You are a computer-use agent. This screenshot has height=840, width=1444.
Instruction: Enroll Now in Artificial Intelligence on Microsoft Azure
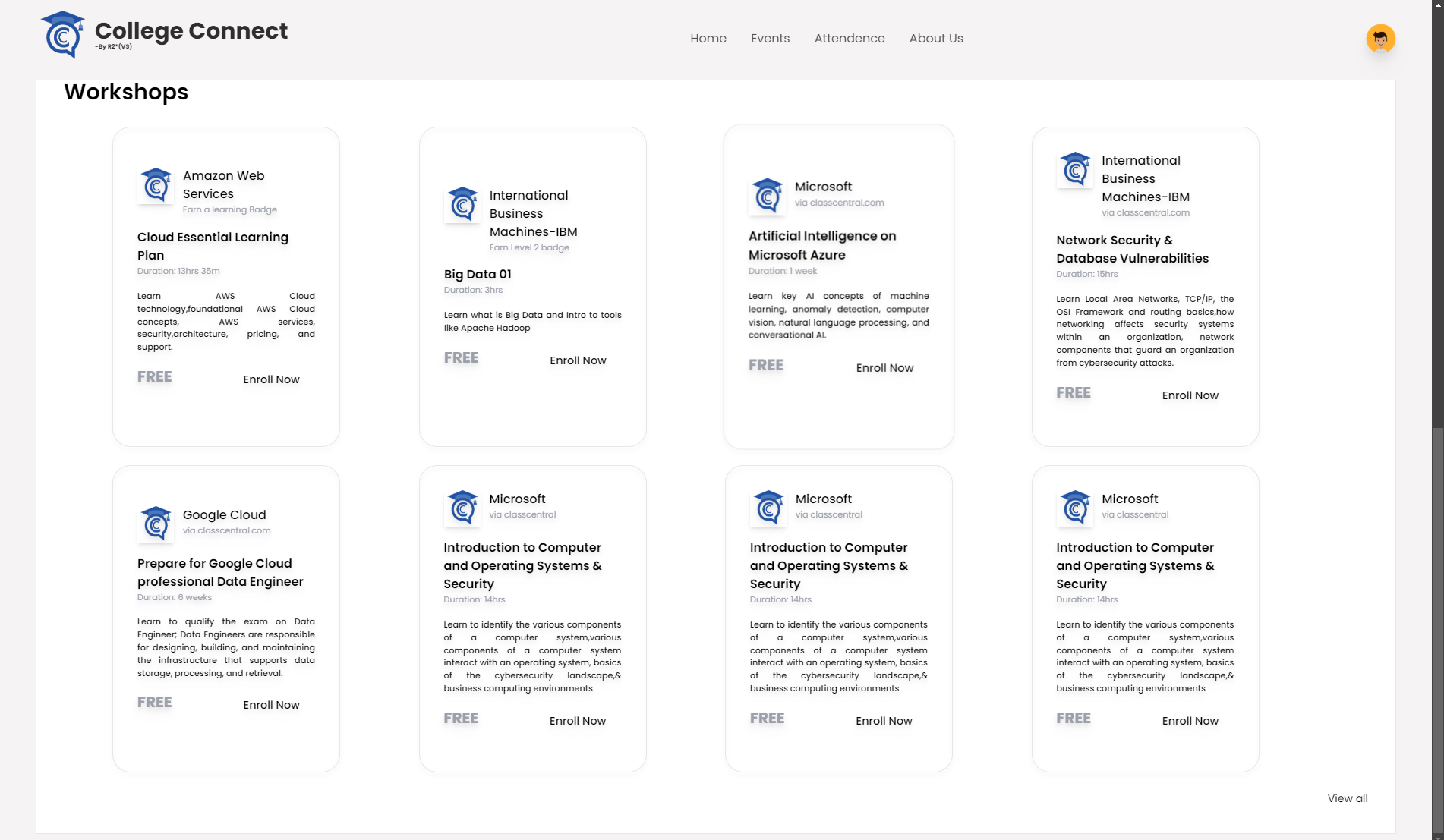[884, 368]
